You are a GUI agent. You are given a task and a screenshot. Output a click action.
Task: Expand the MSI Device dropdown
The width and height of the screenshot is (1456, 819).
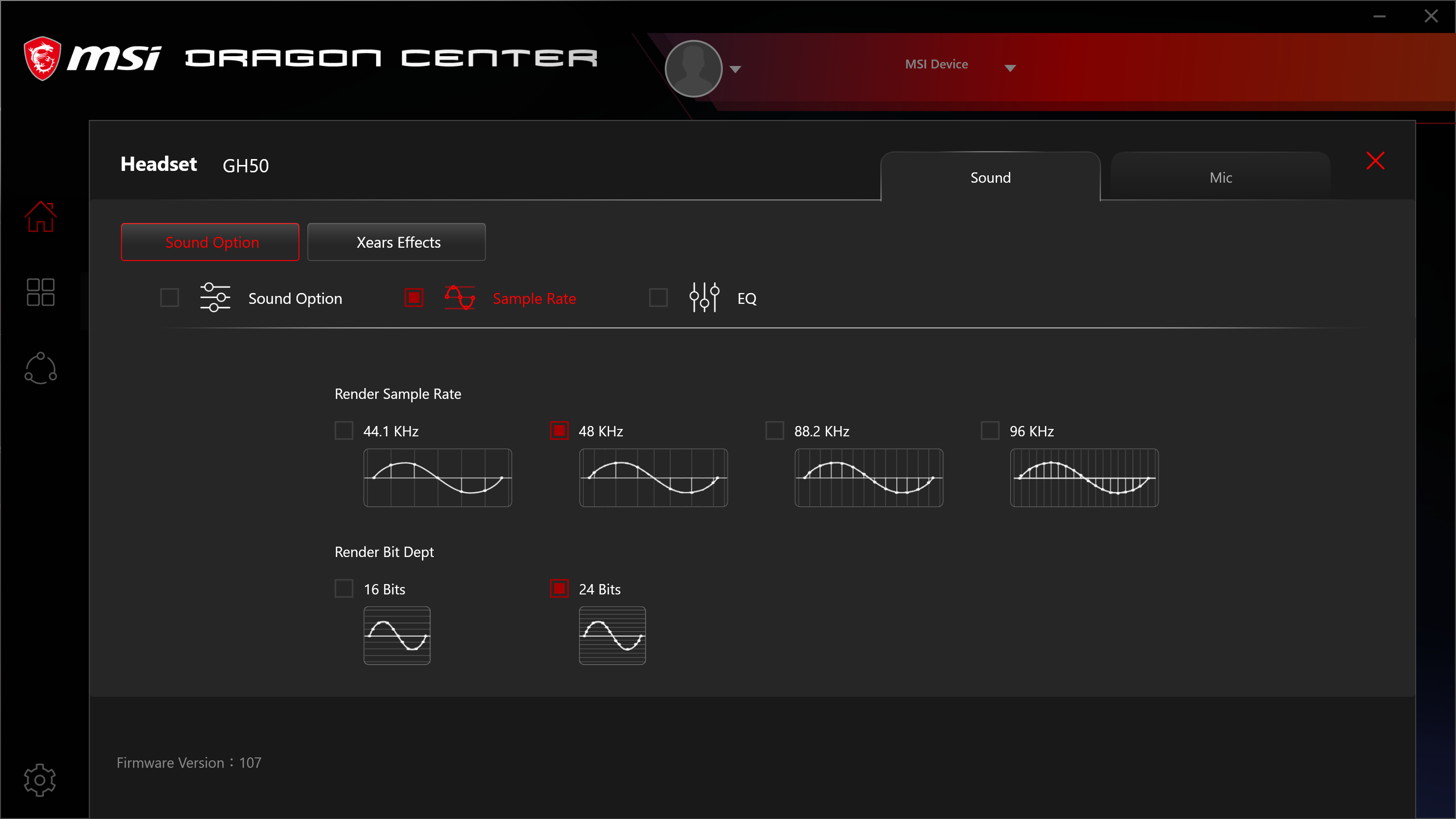(x=1010, y=68)
